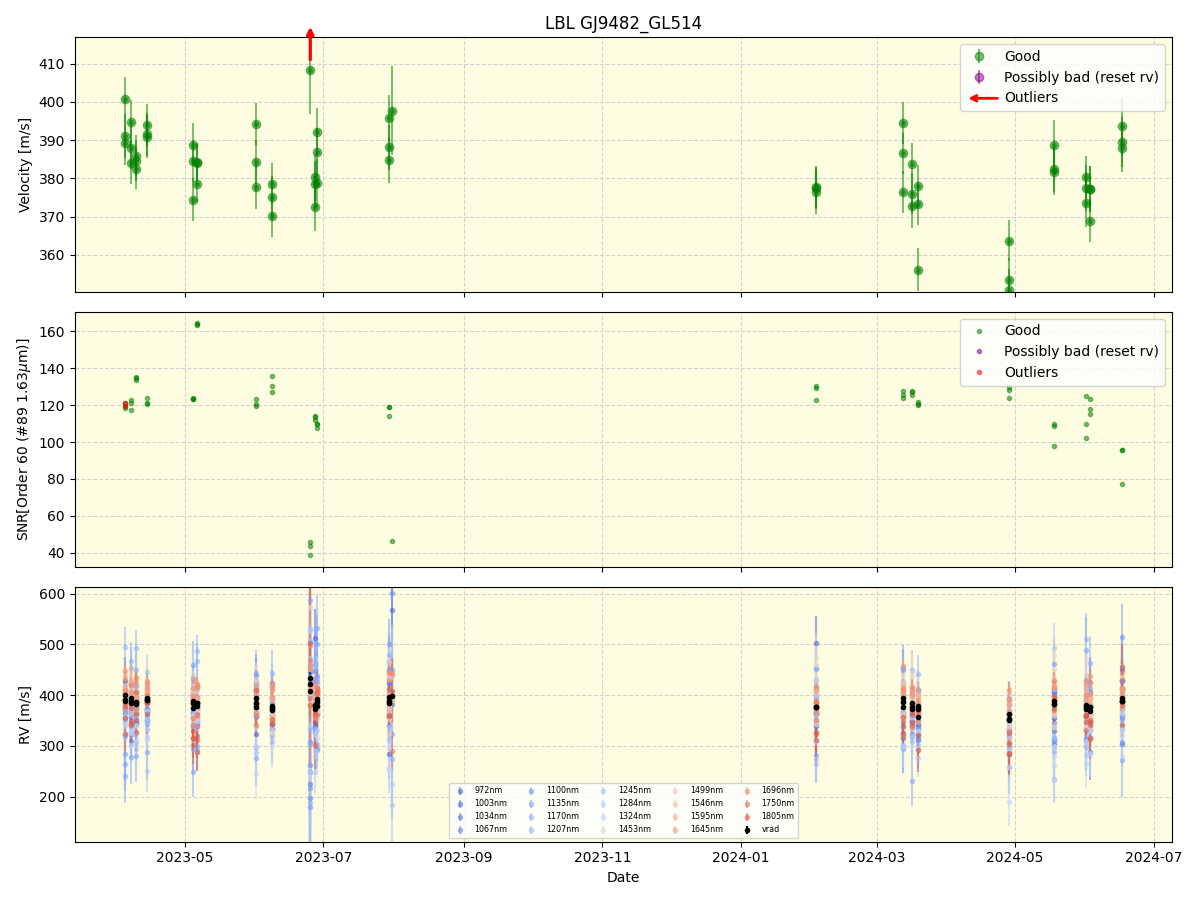Select the 1245nm legend entry

[x=626, y=790]
